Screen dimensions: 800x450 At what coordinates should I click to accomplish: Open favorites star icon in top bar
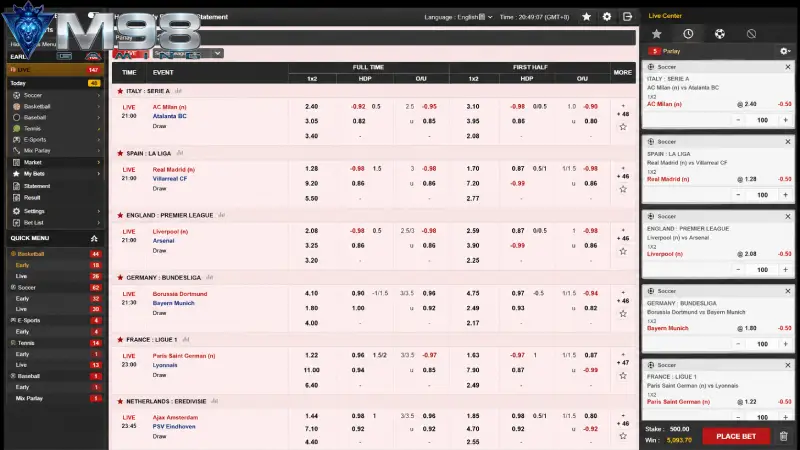(x=586, y=17)
